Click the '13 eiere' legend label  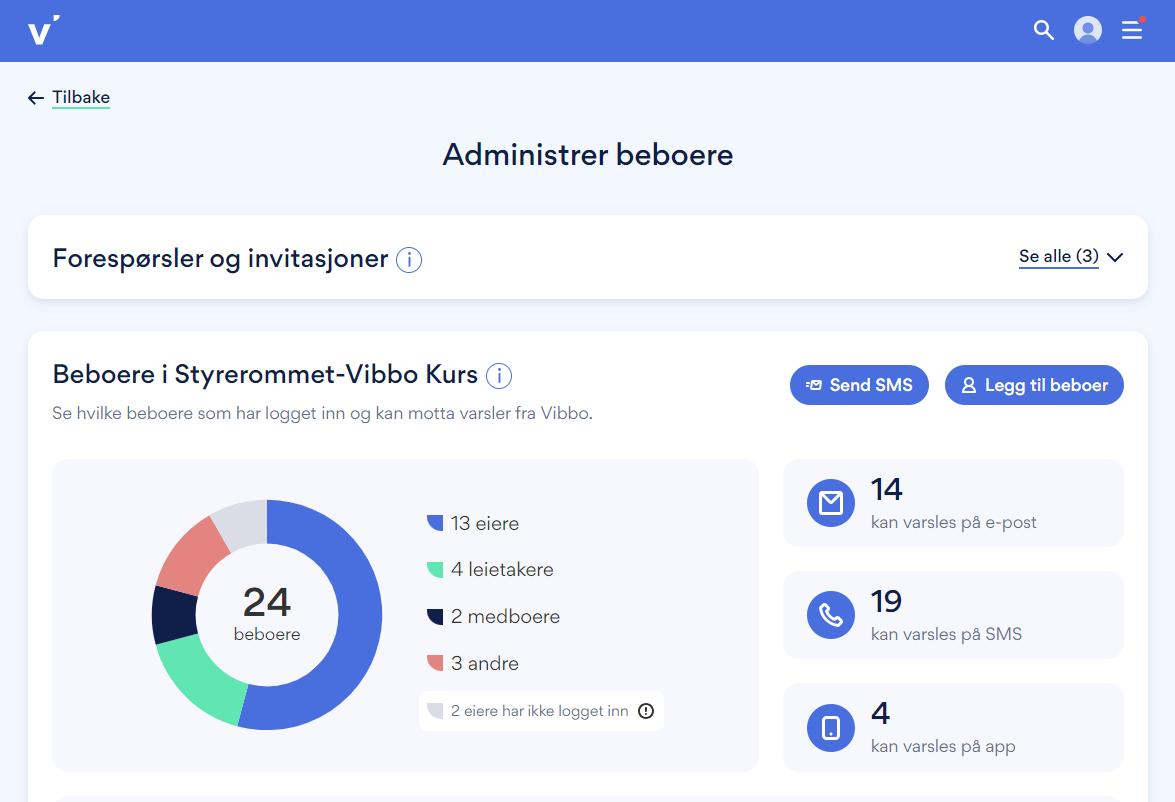pyautogui.click(x=485, y=523)
